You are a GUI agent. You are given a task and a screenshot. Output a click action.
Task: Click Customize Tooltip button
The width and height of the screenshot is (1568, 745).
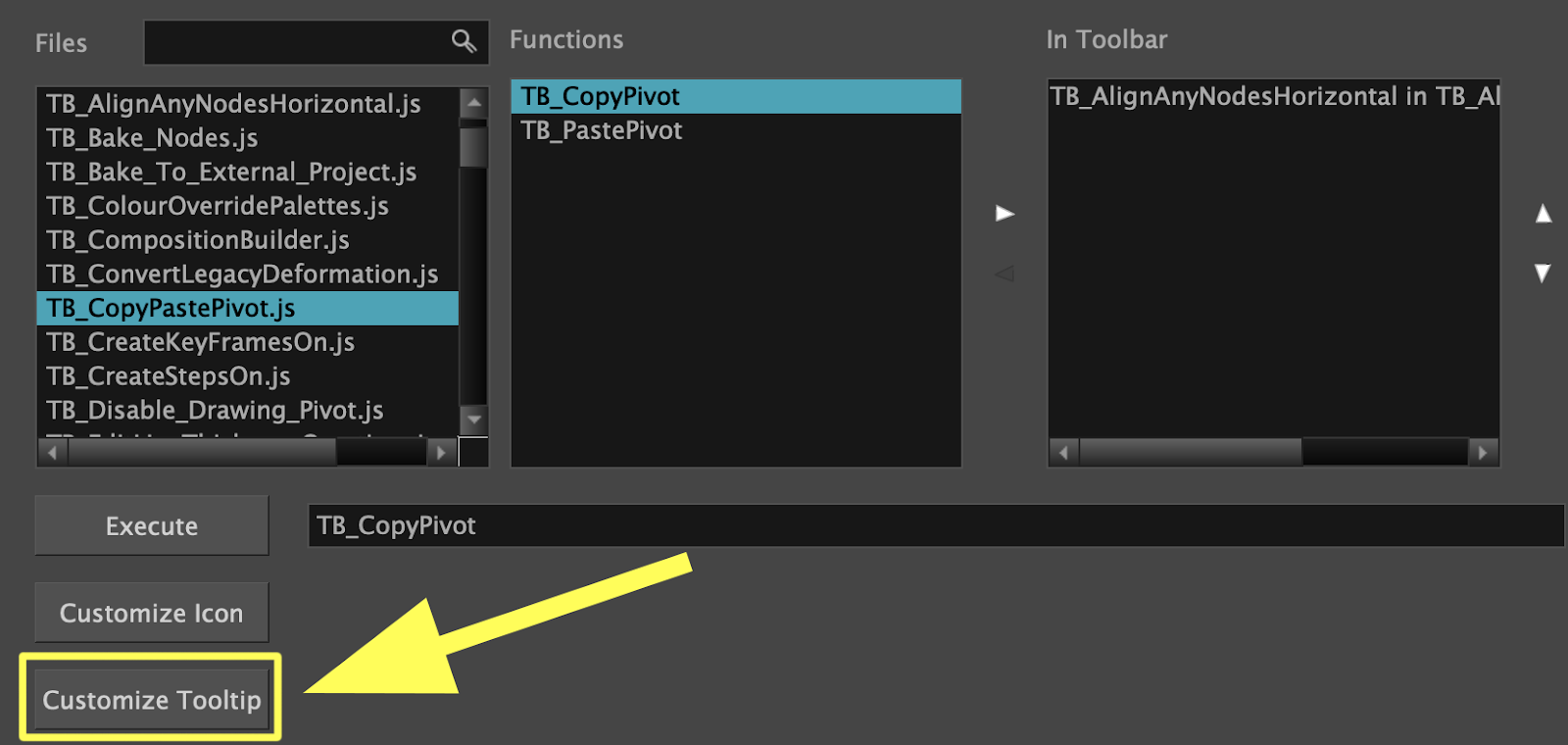[152, 700]
